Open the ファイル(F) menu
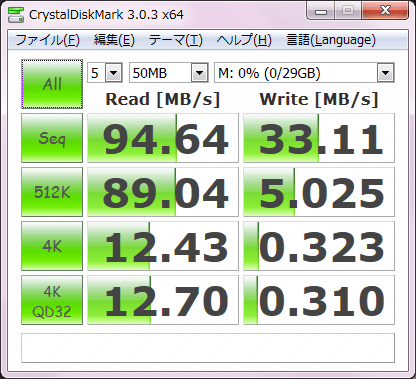 pyautogui.click(x=47, y=40)
